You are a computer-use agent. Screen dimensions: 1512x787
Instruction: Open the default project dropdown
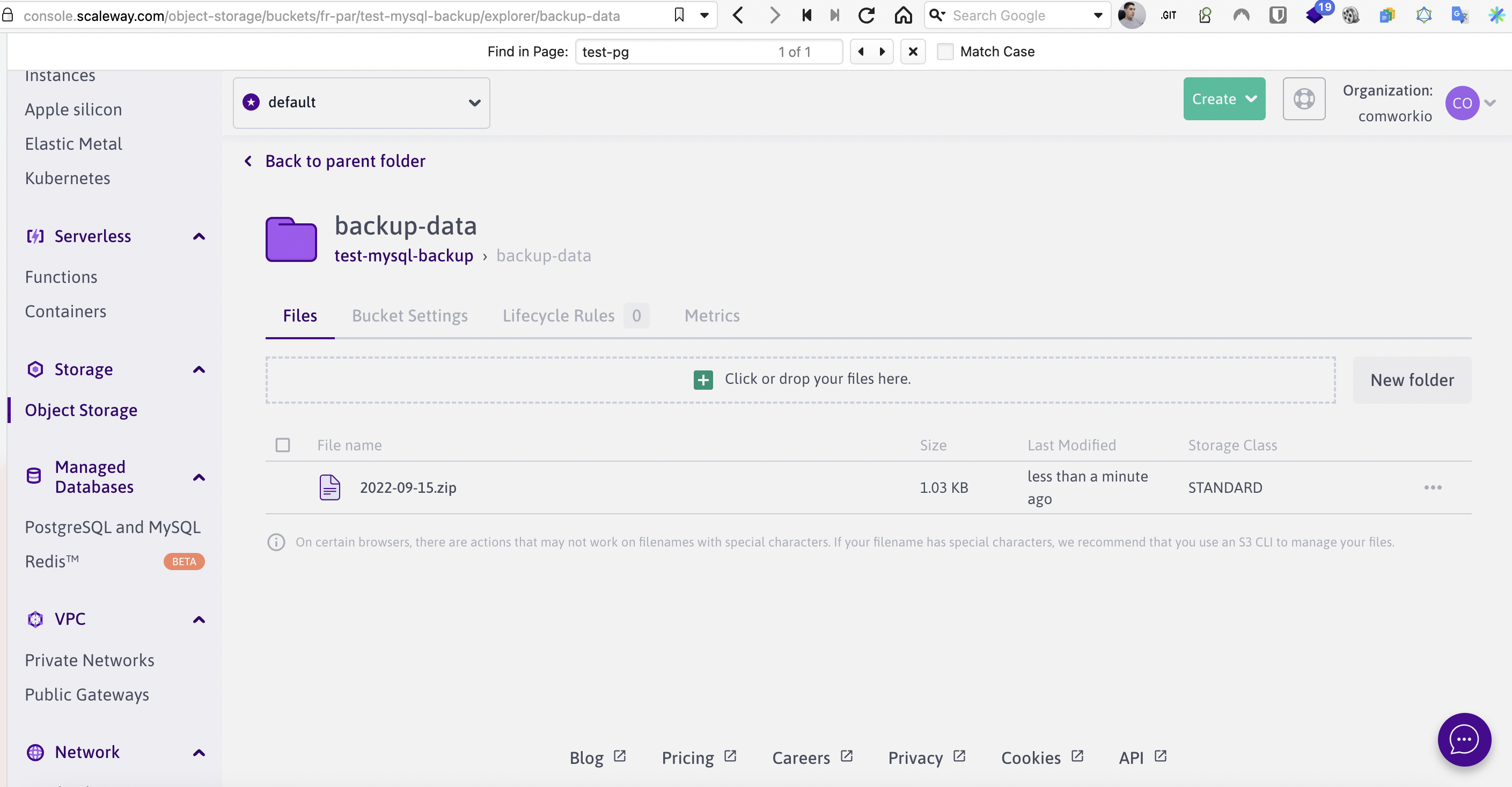(x=361, y=103)
